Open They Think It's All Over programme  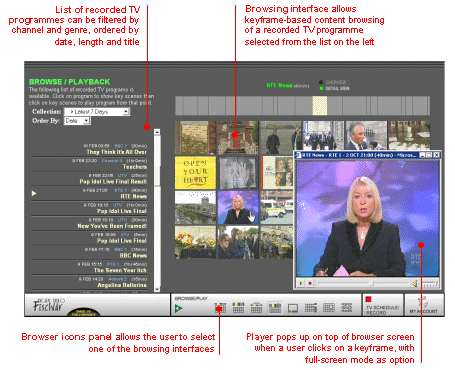(x=116, y=152)
